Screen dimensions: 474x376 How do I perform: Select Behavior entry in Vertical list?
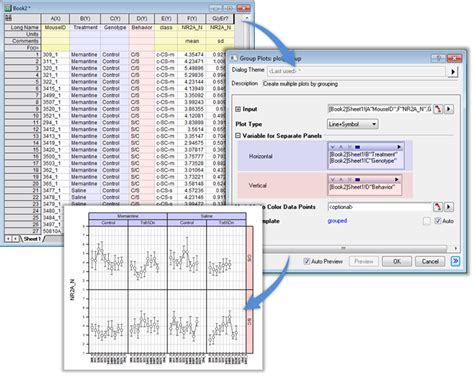[362, 187]
